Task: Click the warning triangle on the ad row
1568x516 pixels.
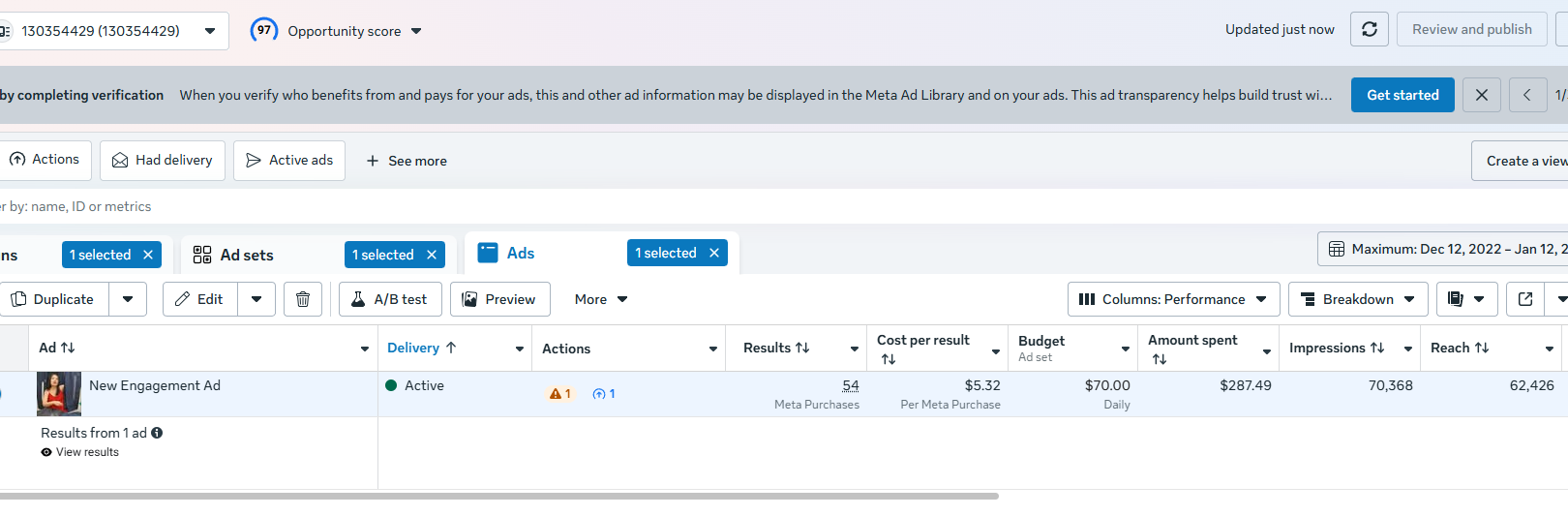Action: pyautogui.click(x=557, y=394)
